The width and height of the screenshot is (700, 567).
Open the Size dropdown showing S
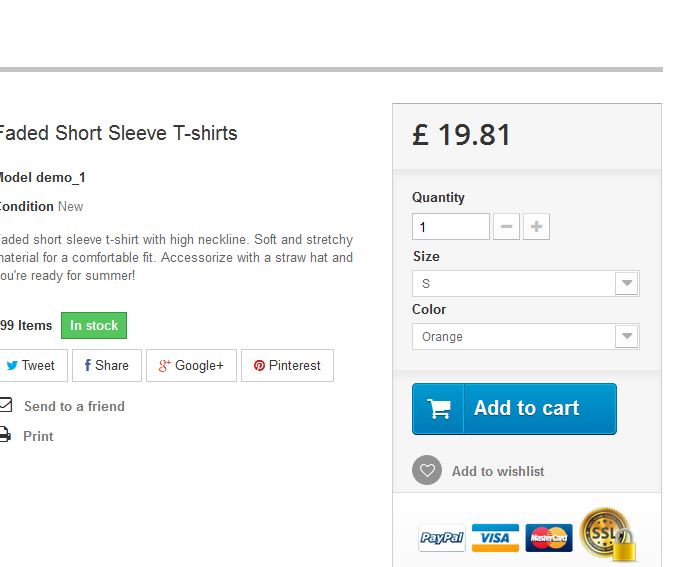(525, 284)
